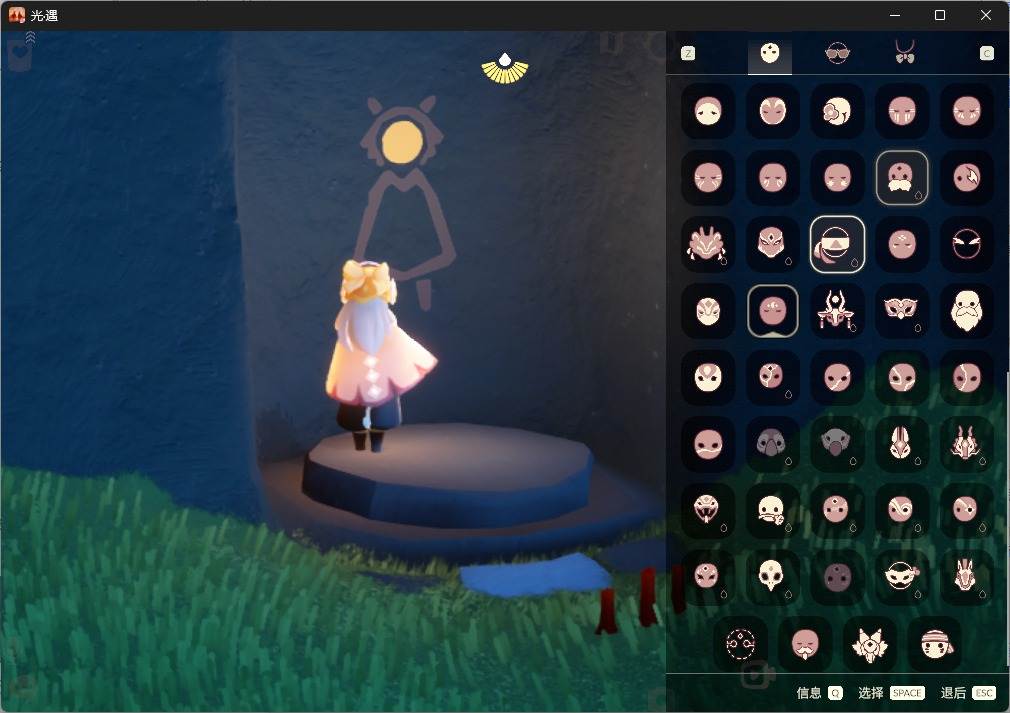Open the masks category tab

pyautogui.click(x=770, y=53)
